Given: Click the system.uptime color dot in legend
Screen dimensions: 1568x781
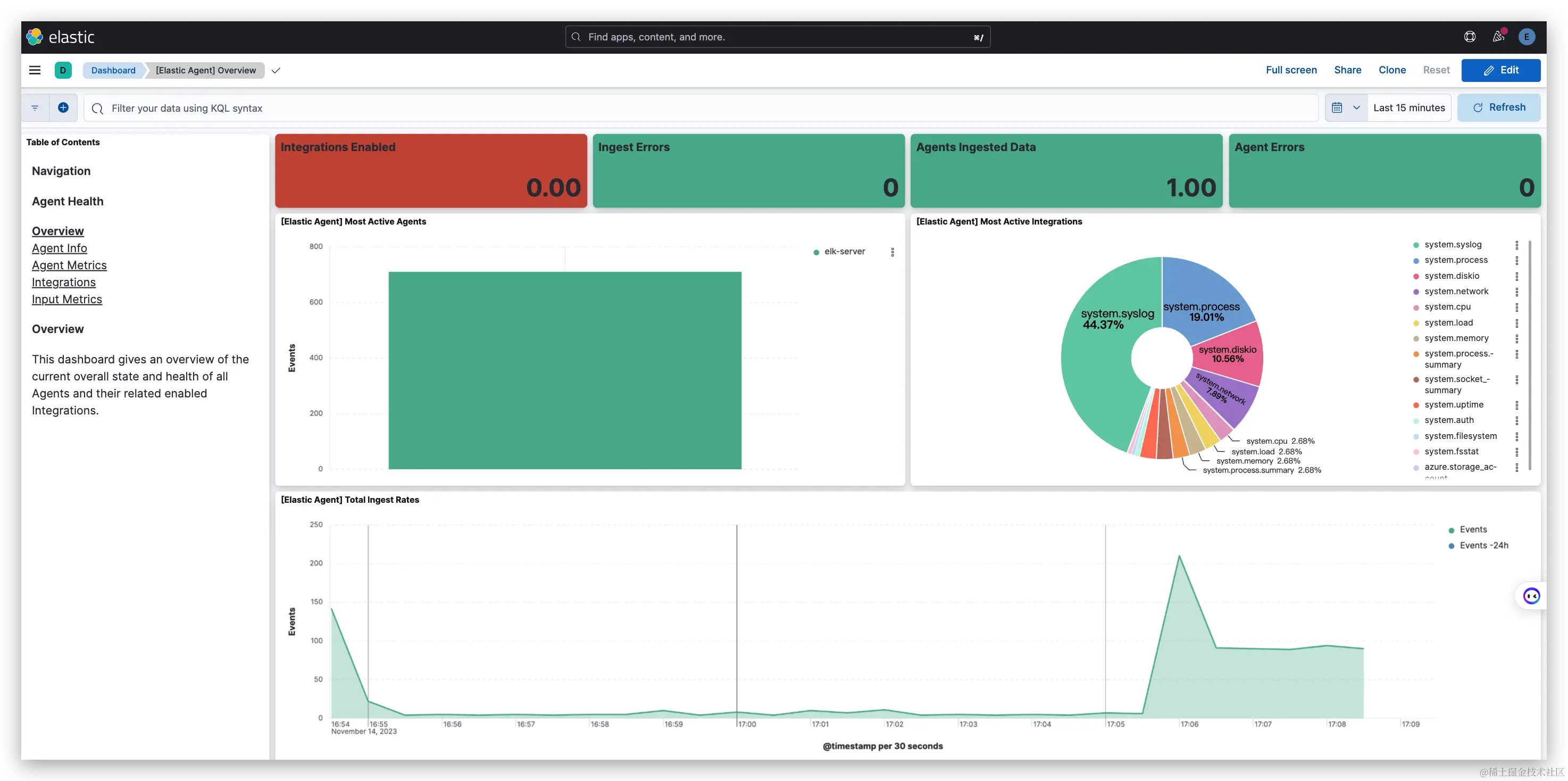Looking at the screenshot, I should coord(1416,405).
